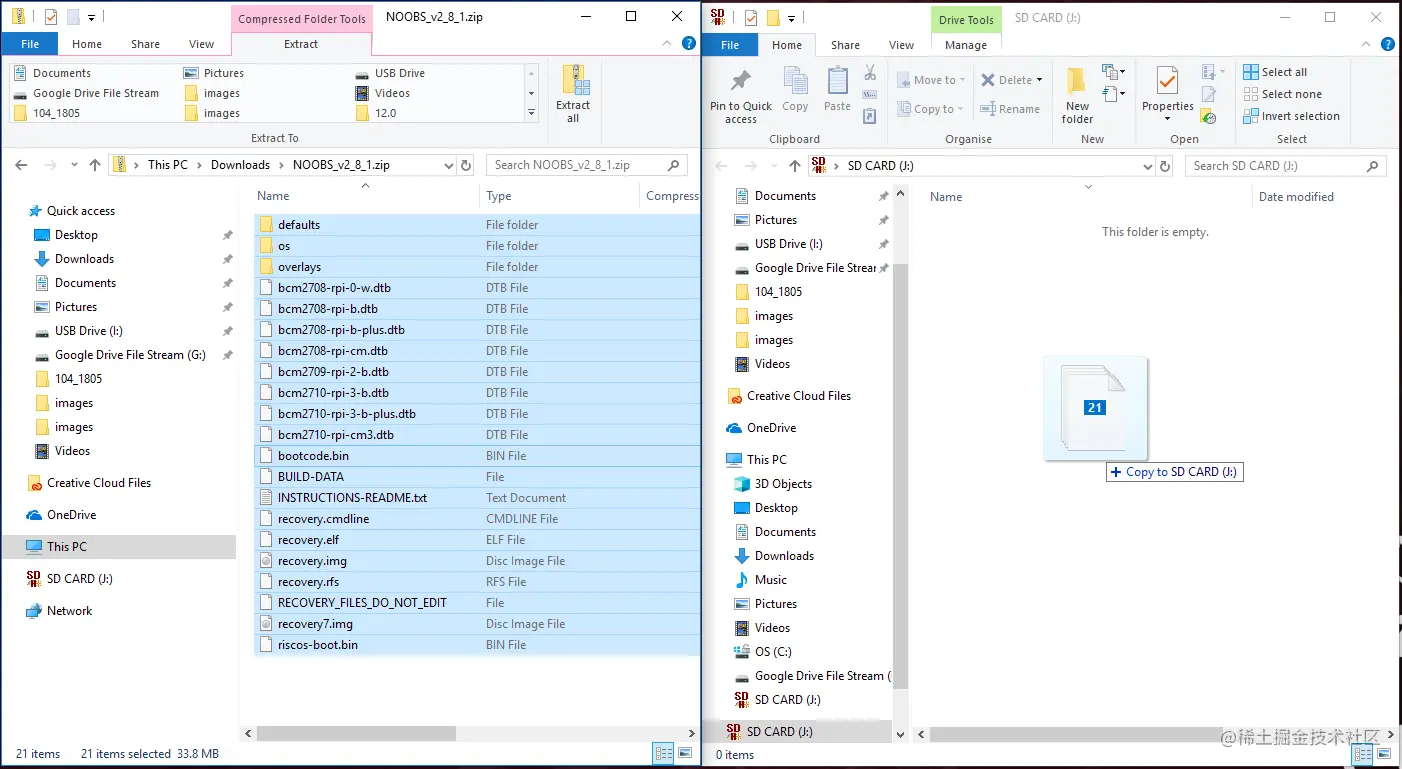Click the new folder icon in the SD CARD title bar

[772, 17]
